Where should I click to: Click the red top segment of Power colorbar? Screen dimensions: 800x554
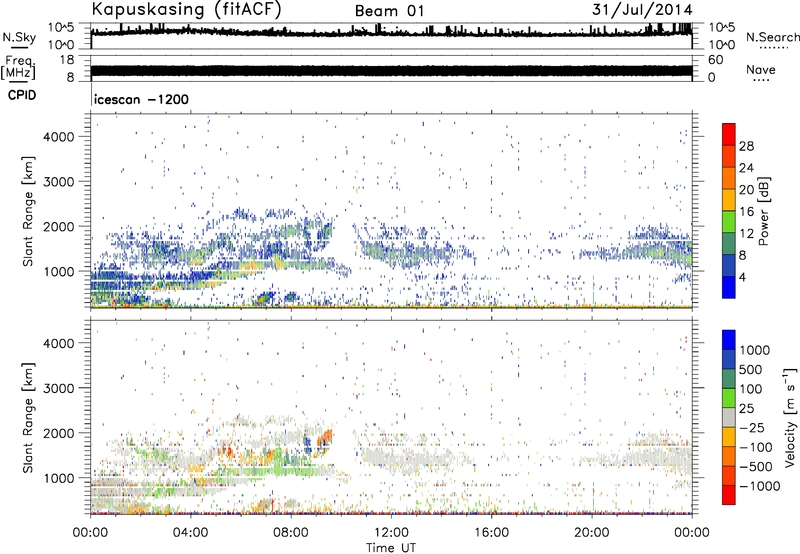729,134
